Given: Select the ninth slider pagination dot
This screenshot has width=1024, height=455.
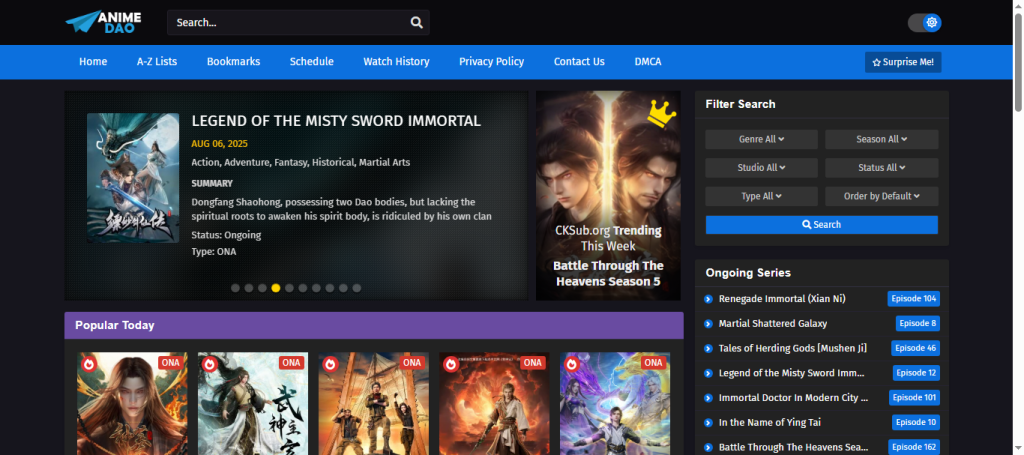Looking at the screenshot, I should [x=344, y=288].
